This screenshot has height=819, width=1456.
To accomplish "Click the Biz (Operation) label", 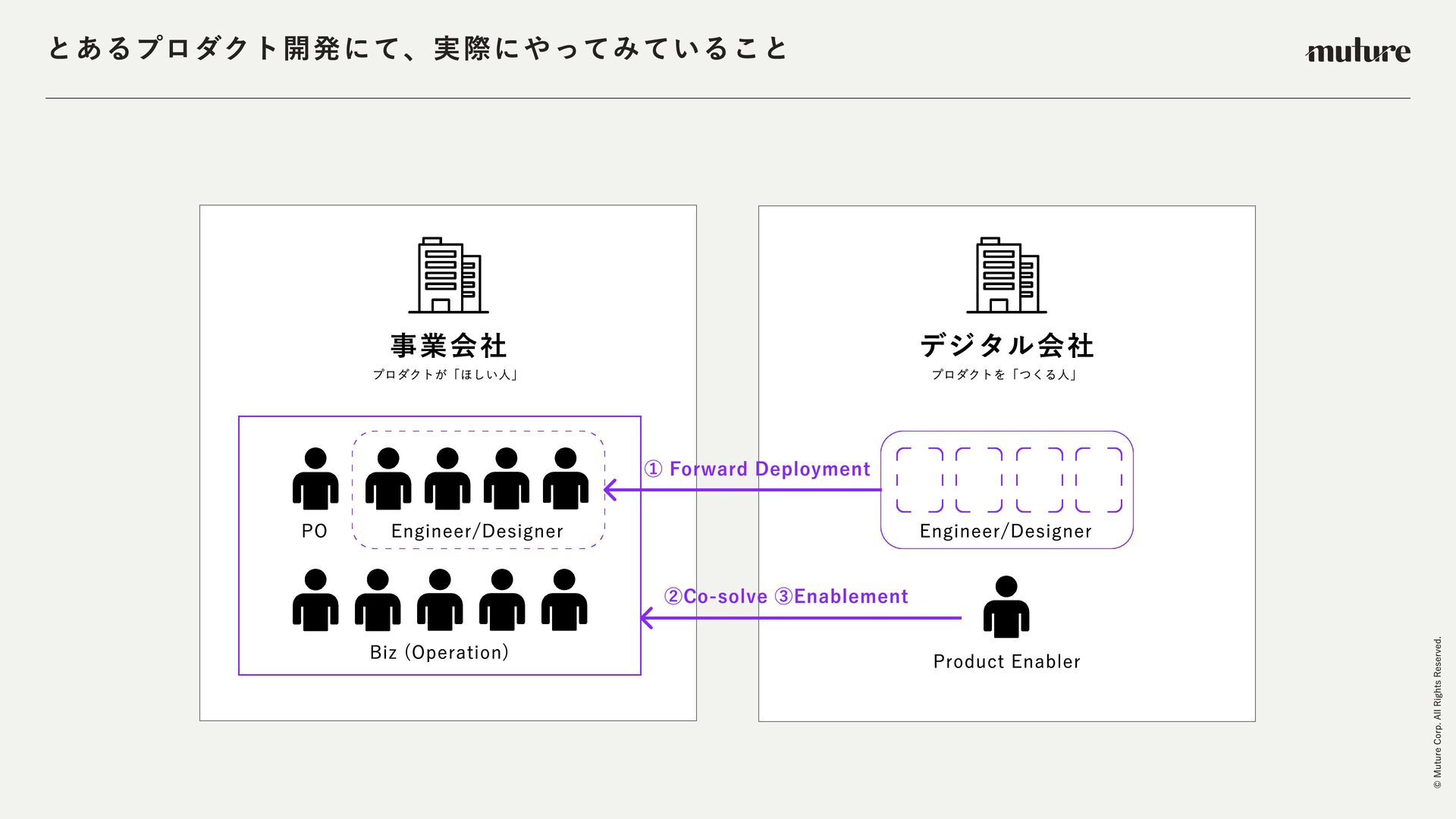I will click(x=439, y=652).
